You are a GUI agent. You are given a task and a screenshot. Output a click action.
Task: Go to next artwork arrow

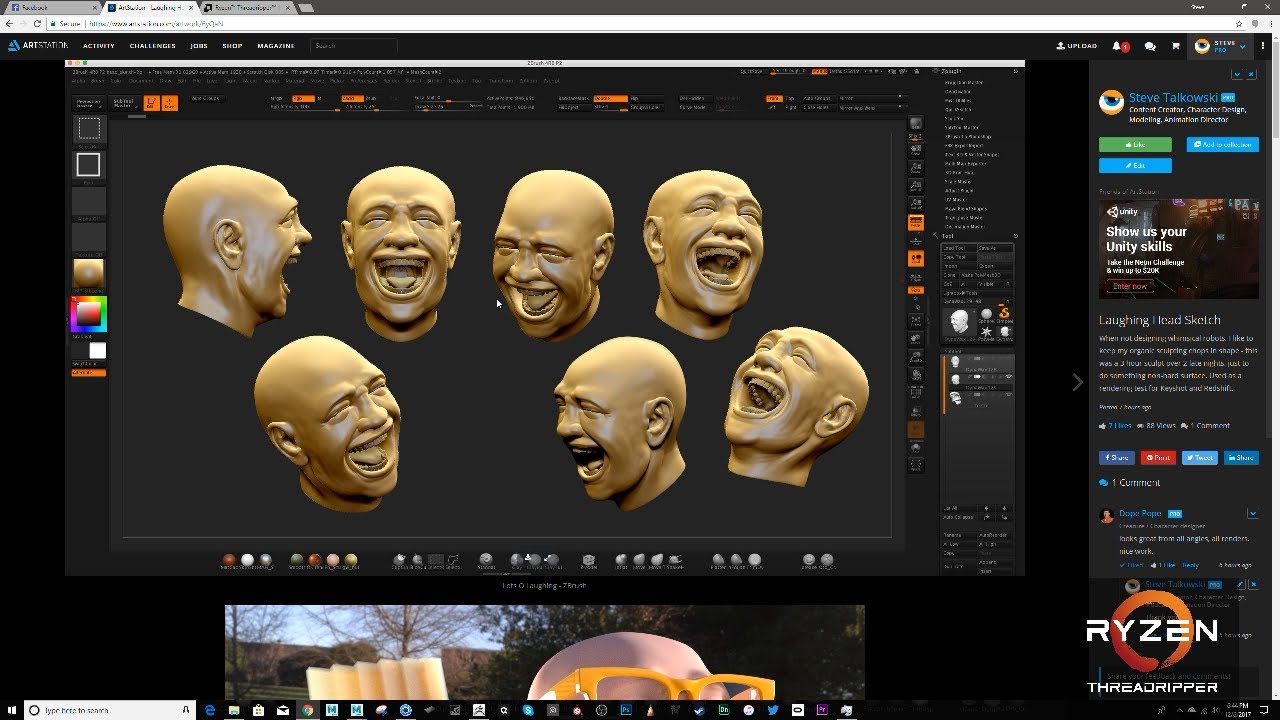pyautogui.click(x=1077, y=382)
